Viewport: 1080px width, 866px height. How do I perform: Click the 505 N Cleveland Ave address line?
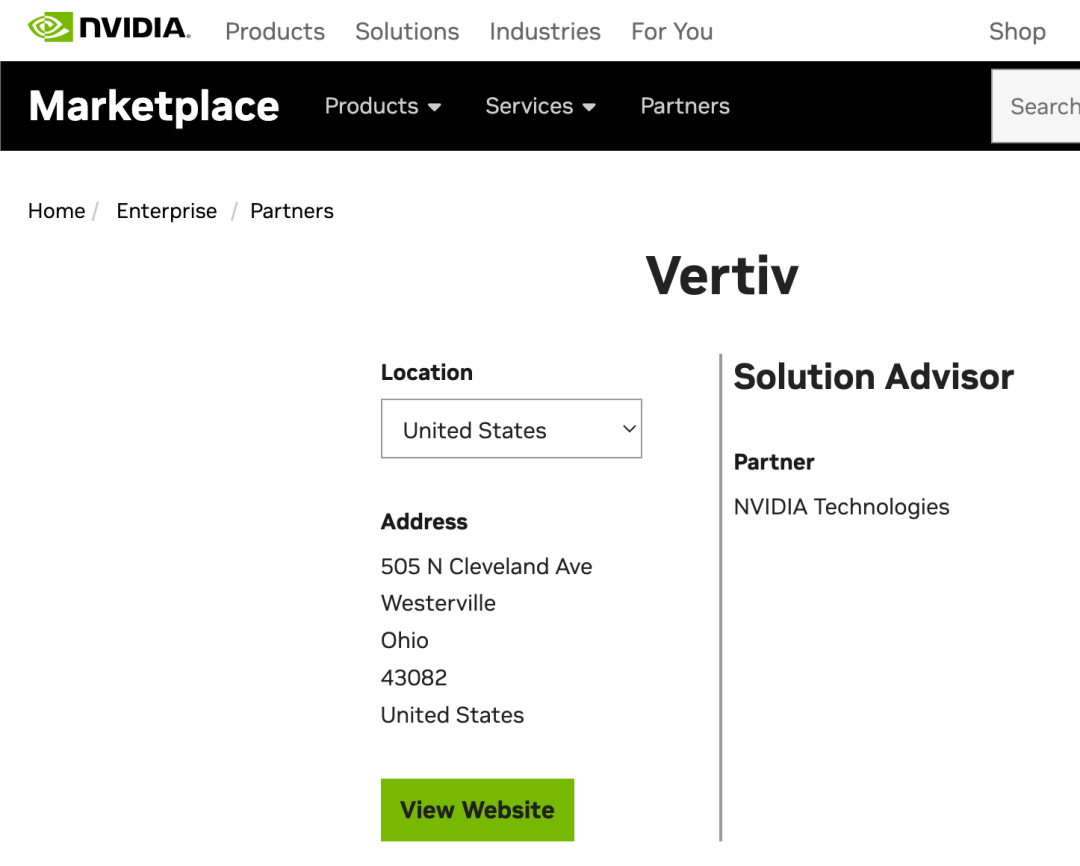[486, 567]
